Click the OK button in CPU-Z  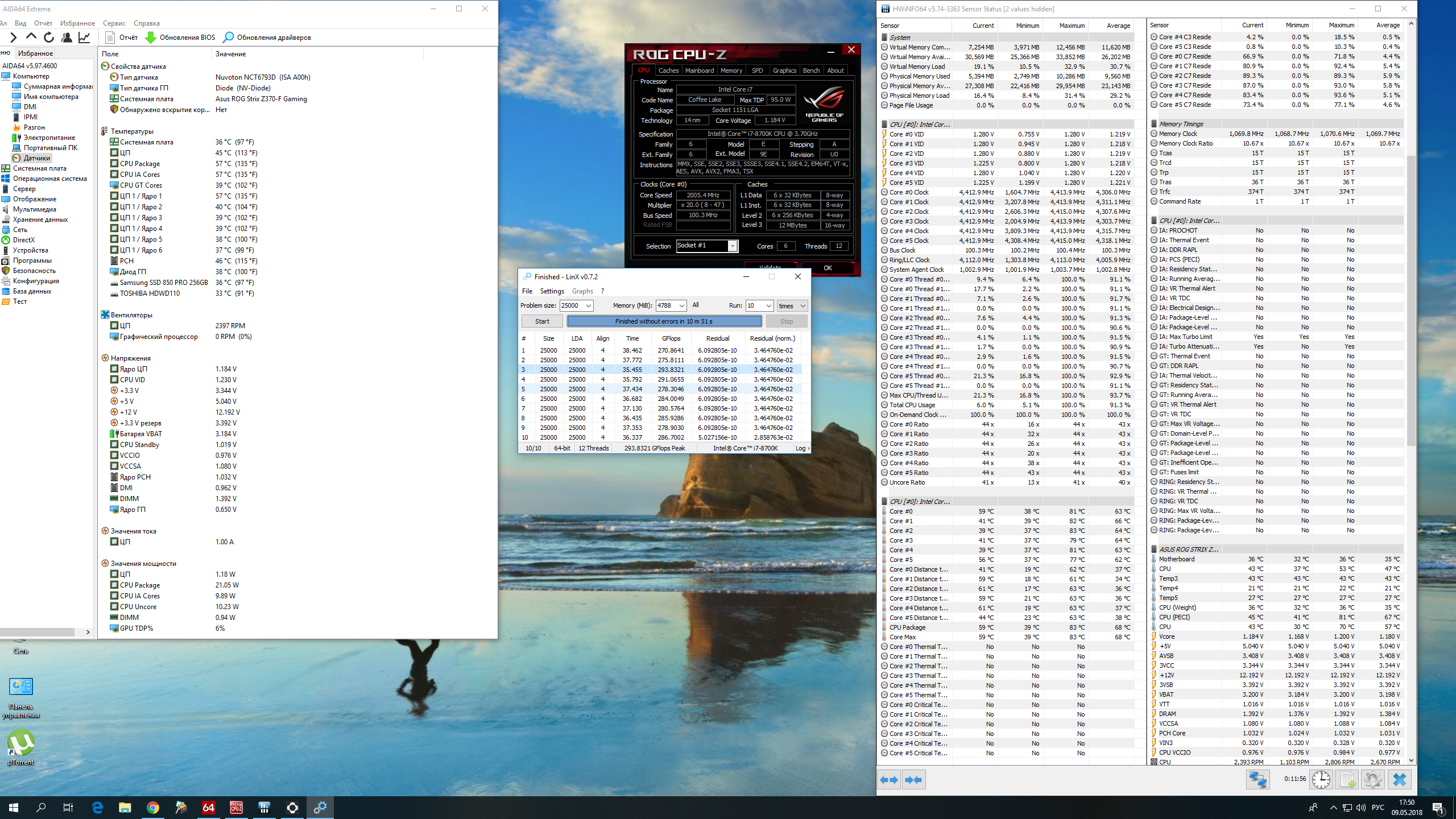pyautogui.click(x=828, y=268)
